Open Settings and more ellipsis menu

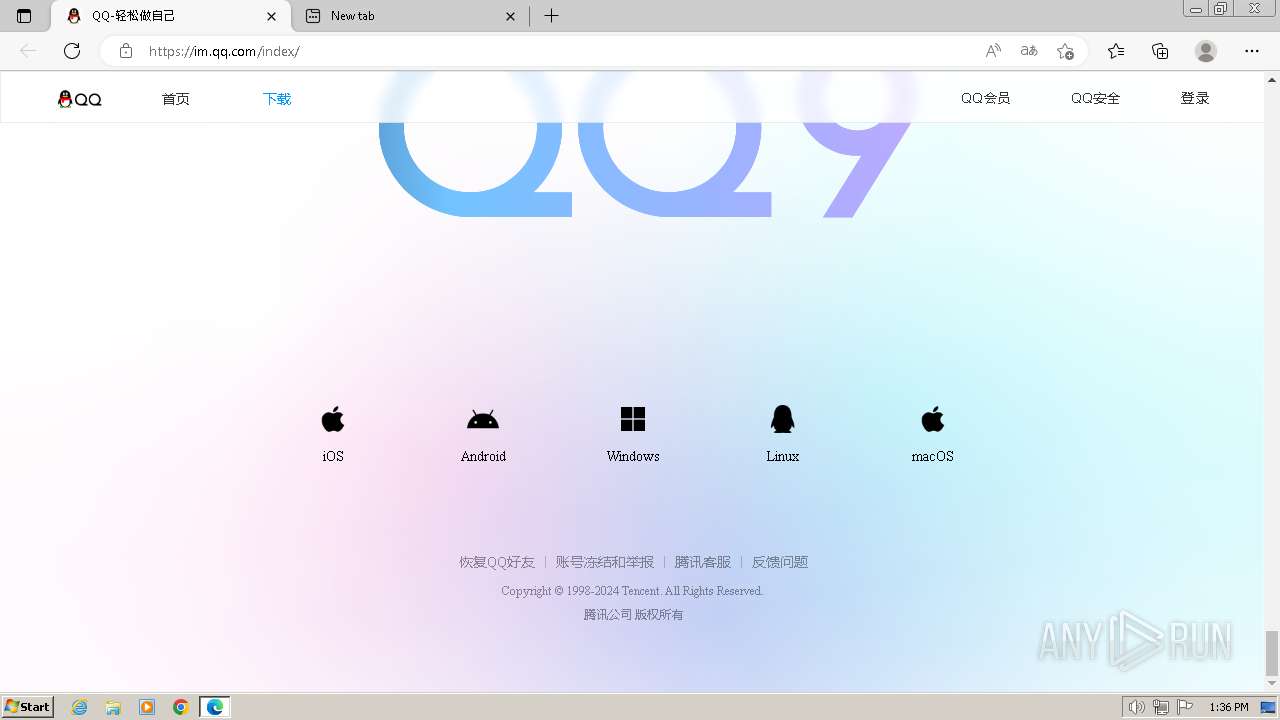(1252, 51)
